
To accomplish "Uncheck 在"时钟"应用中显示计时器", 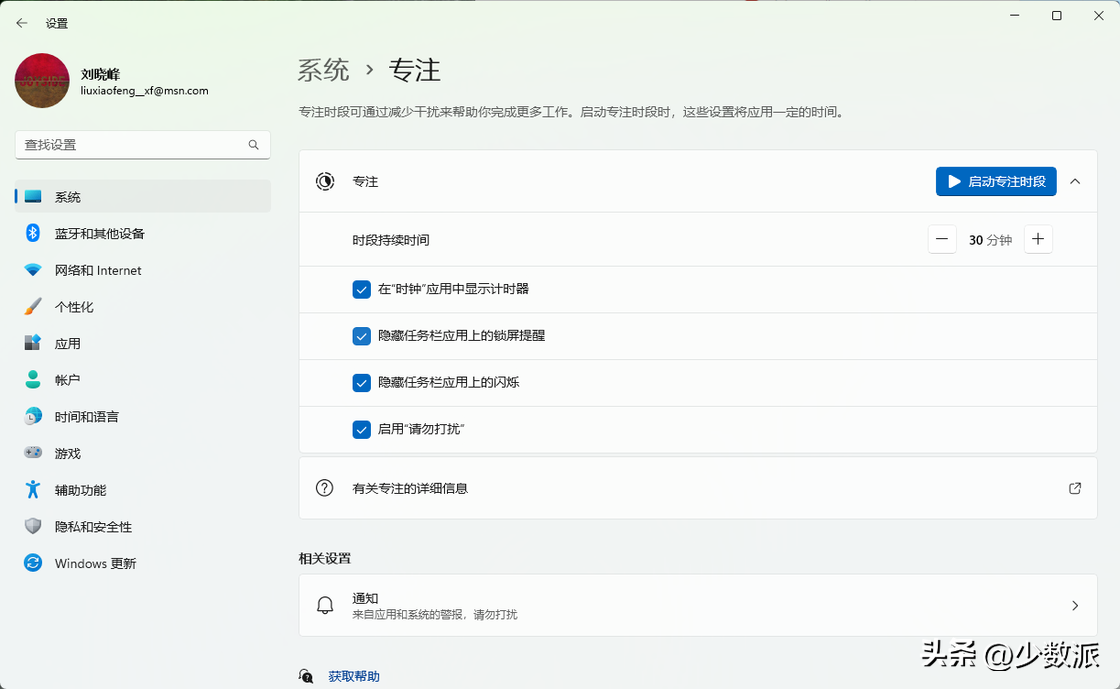I will coord(362,289).
